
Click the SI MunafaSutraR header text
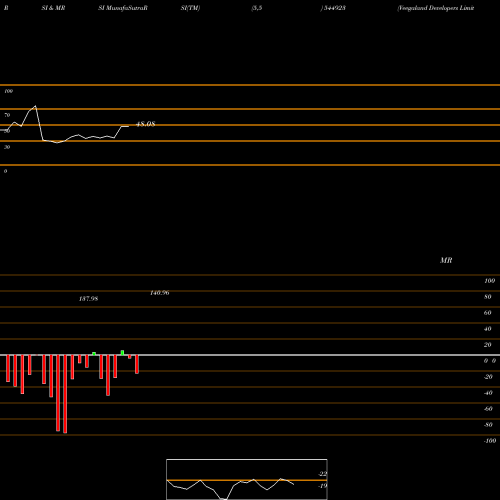pos(123,8)
